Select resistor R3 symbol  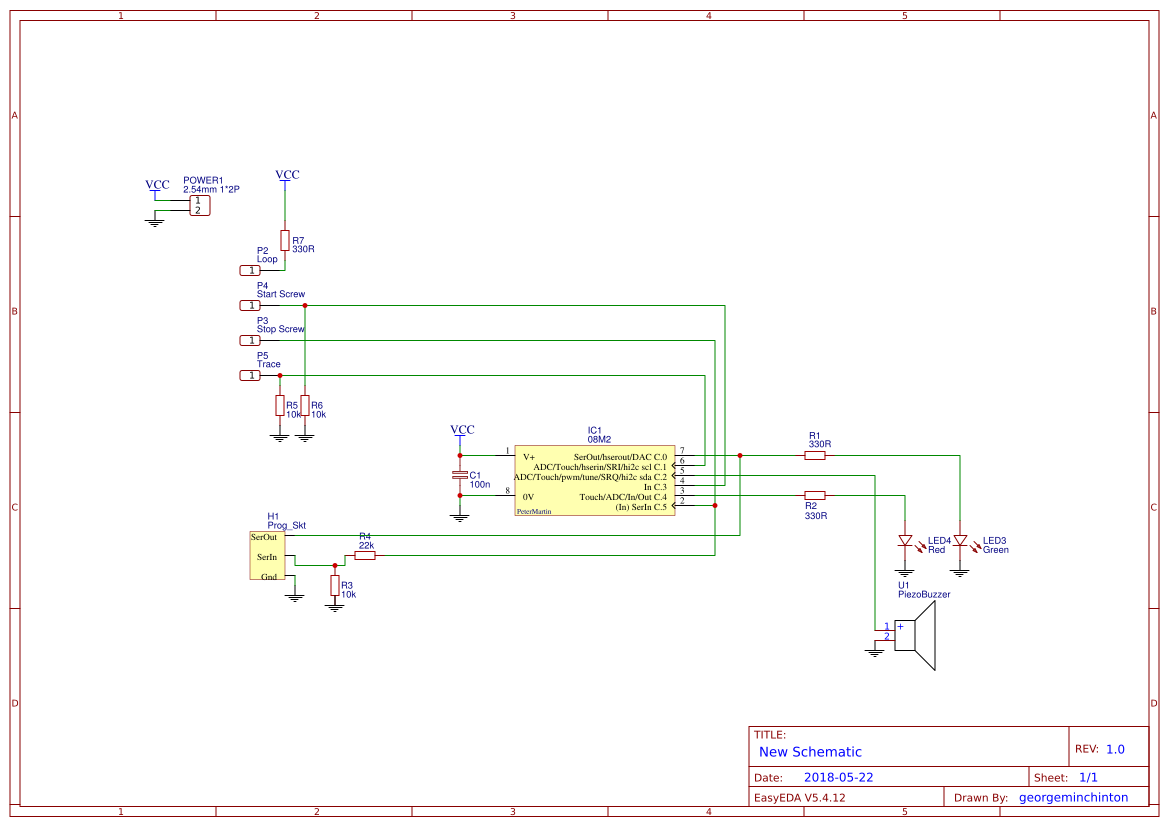[335, 585]
